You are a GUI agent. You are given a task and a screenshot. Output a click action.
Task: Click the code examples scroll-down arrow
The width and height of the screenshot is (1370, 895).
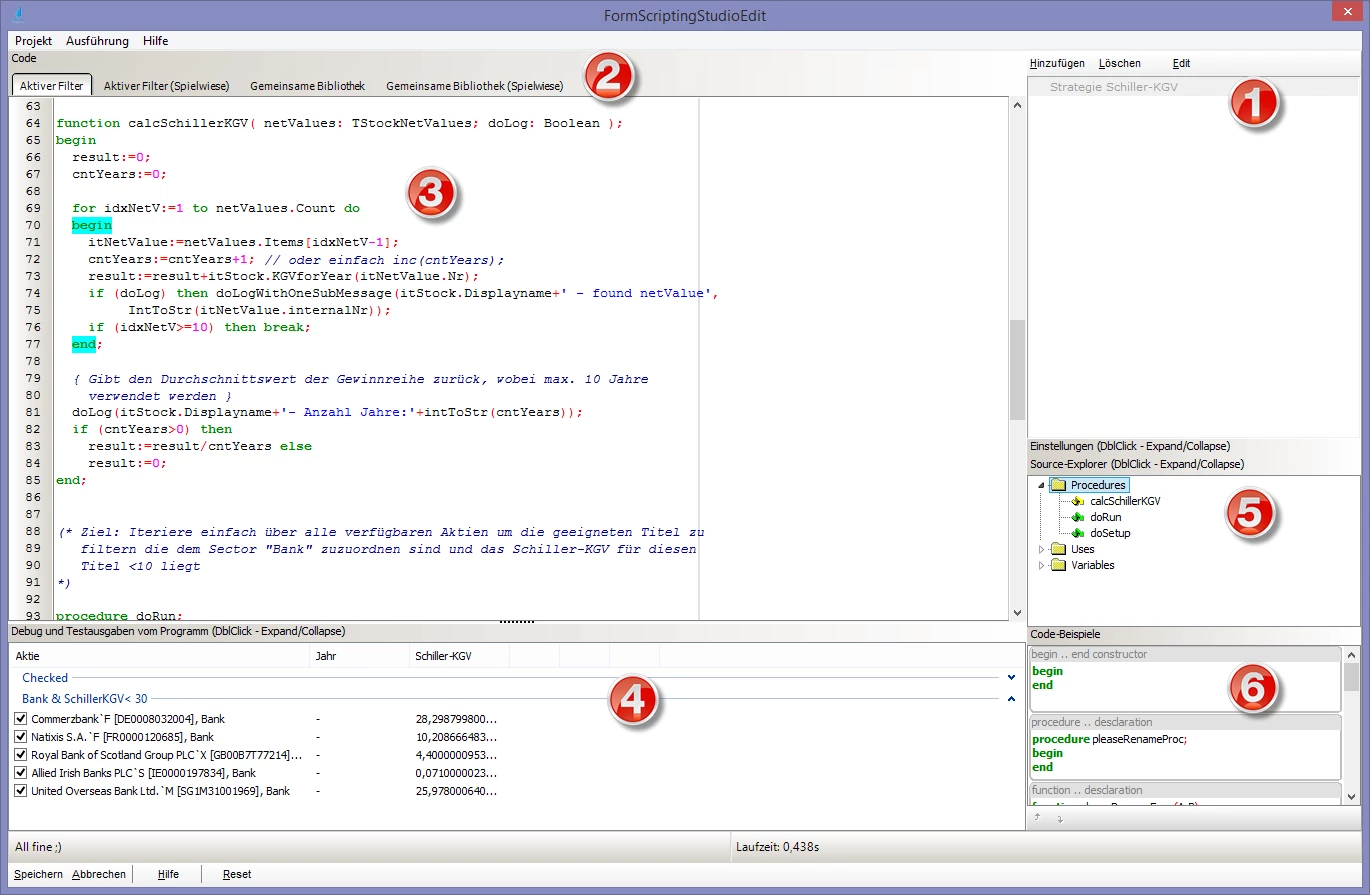click(1352, 797)
